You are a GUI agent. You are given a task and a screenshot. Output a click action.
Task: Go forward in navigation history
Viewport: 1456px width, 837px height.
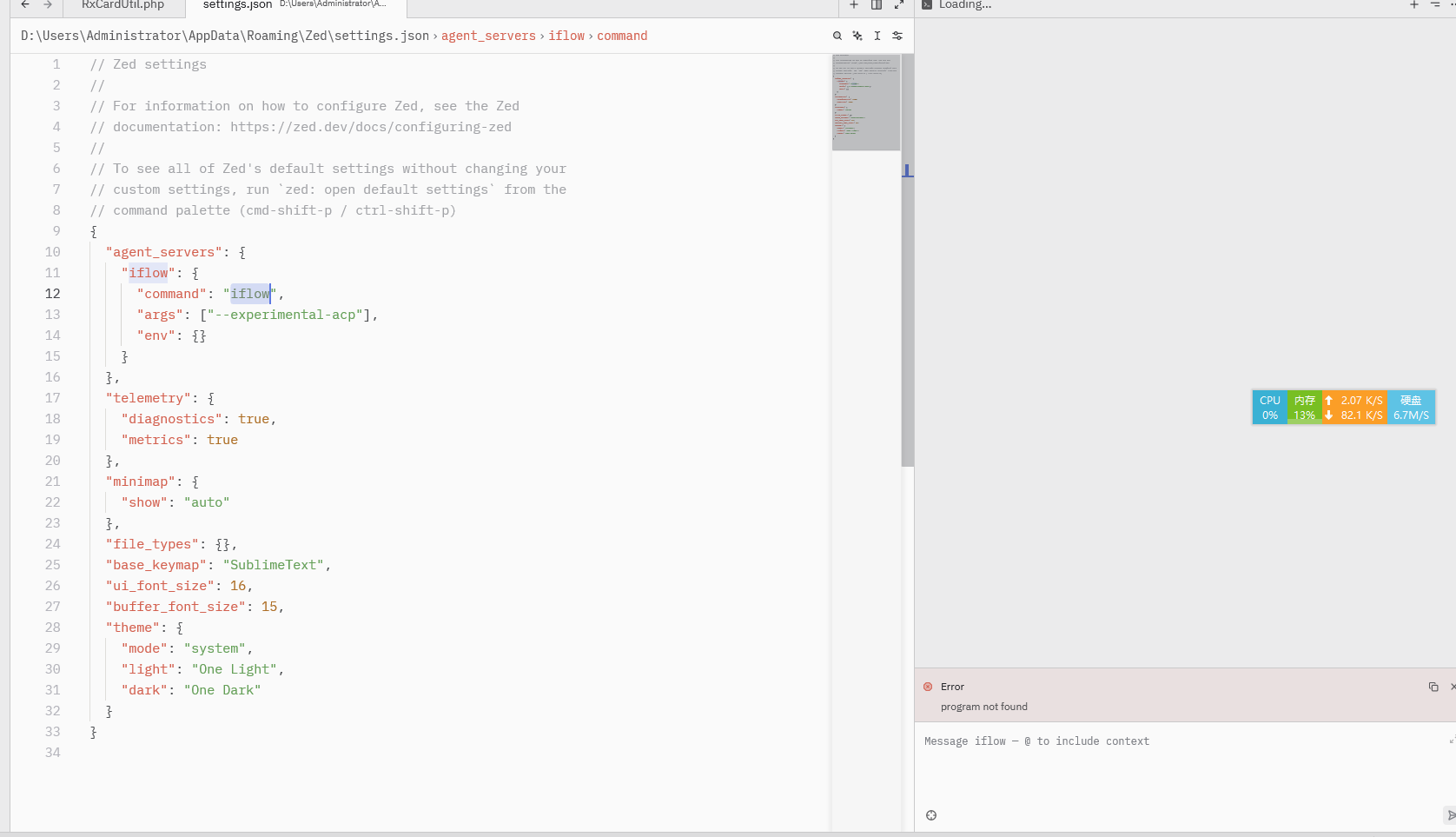[48, 5]
